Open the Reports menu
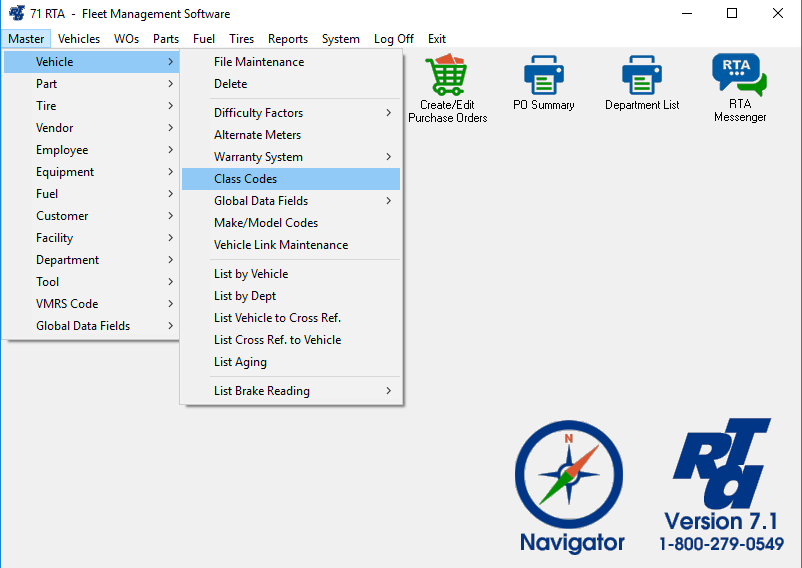This screenshot has height=568, width=802. pyautogui.click(x=288, y=39)
